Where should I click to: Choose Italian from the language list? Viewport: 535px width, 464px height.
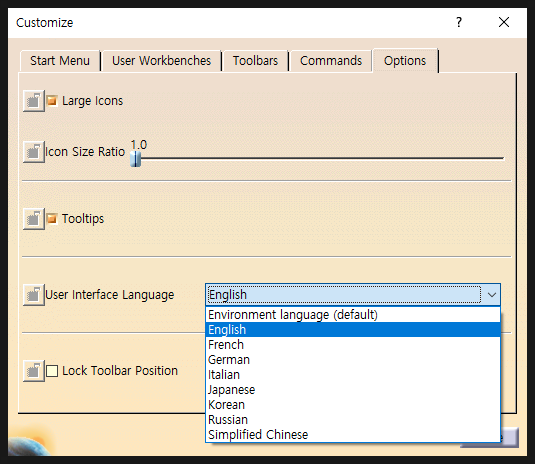(x=353, y=375)
